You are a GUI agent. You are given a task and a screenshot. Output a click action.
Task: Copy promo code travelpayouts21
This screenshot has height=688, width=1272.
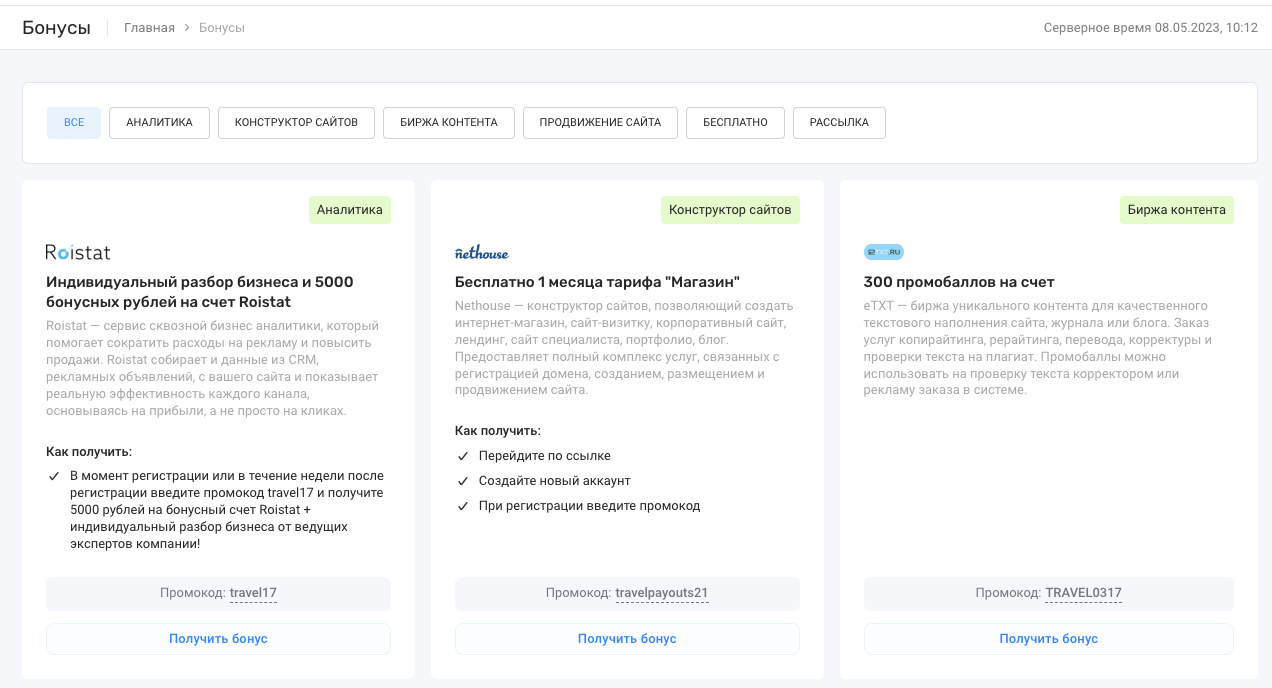[x=662, y=593]
